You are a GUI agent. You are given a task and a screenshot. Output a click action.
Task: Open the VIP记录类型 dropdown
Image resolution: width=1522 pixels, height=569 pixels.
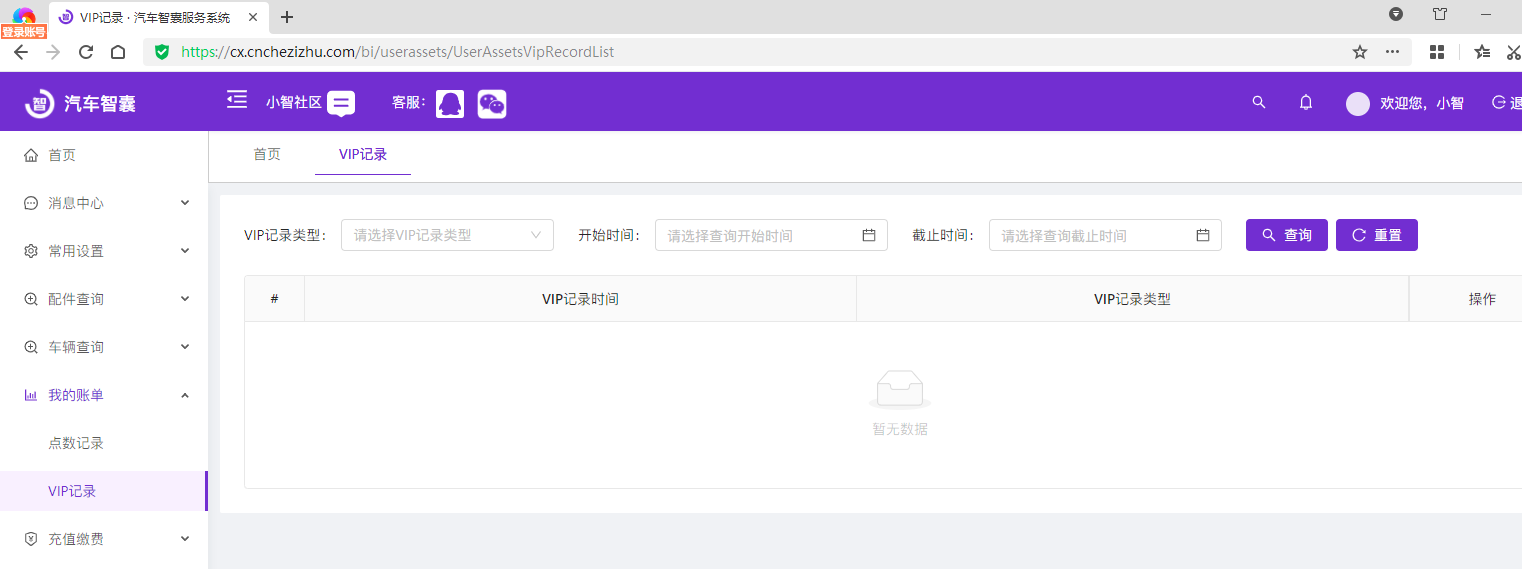point(447,235)
